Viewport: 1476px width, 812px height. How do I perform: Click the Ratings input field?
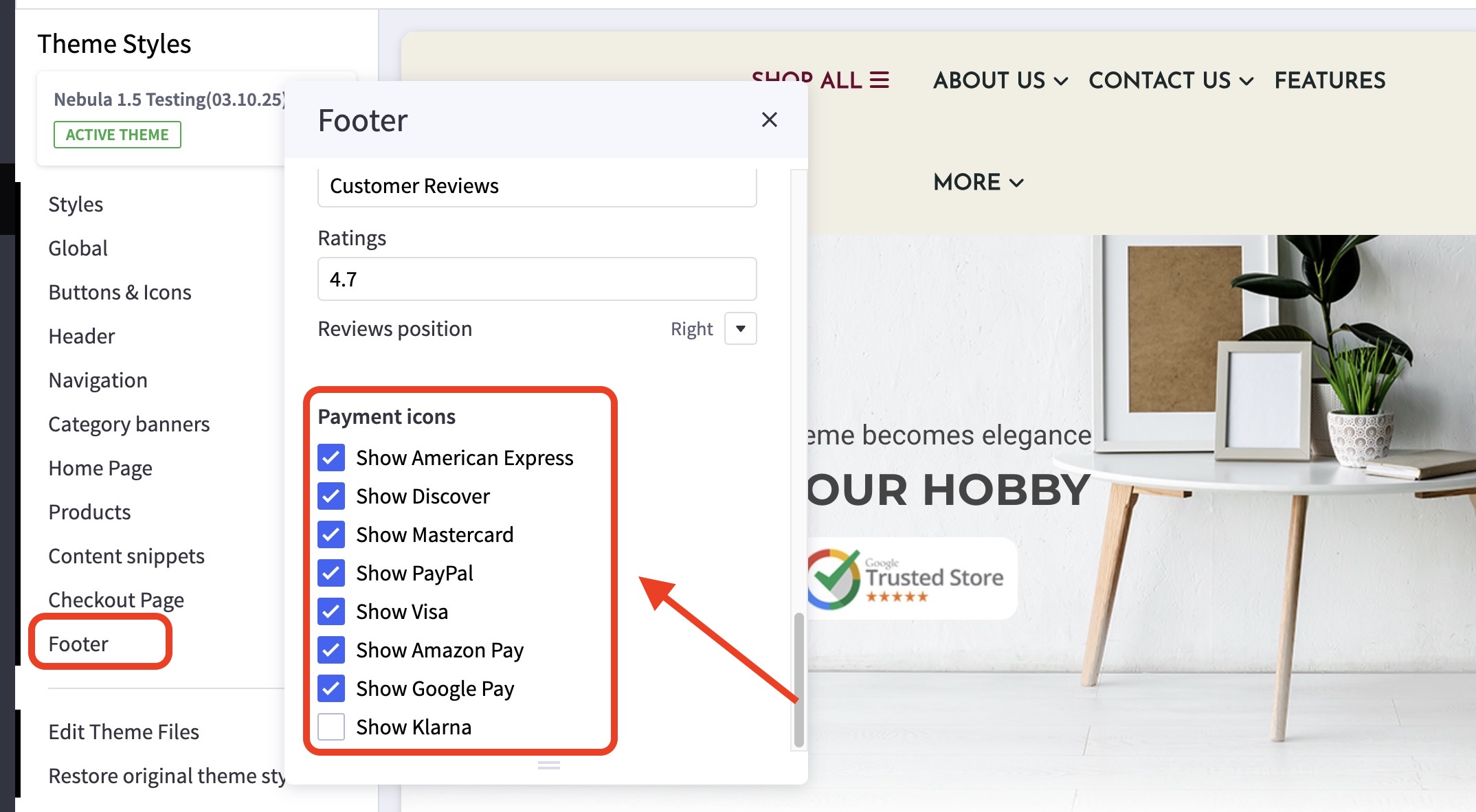click(537, 279)
